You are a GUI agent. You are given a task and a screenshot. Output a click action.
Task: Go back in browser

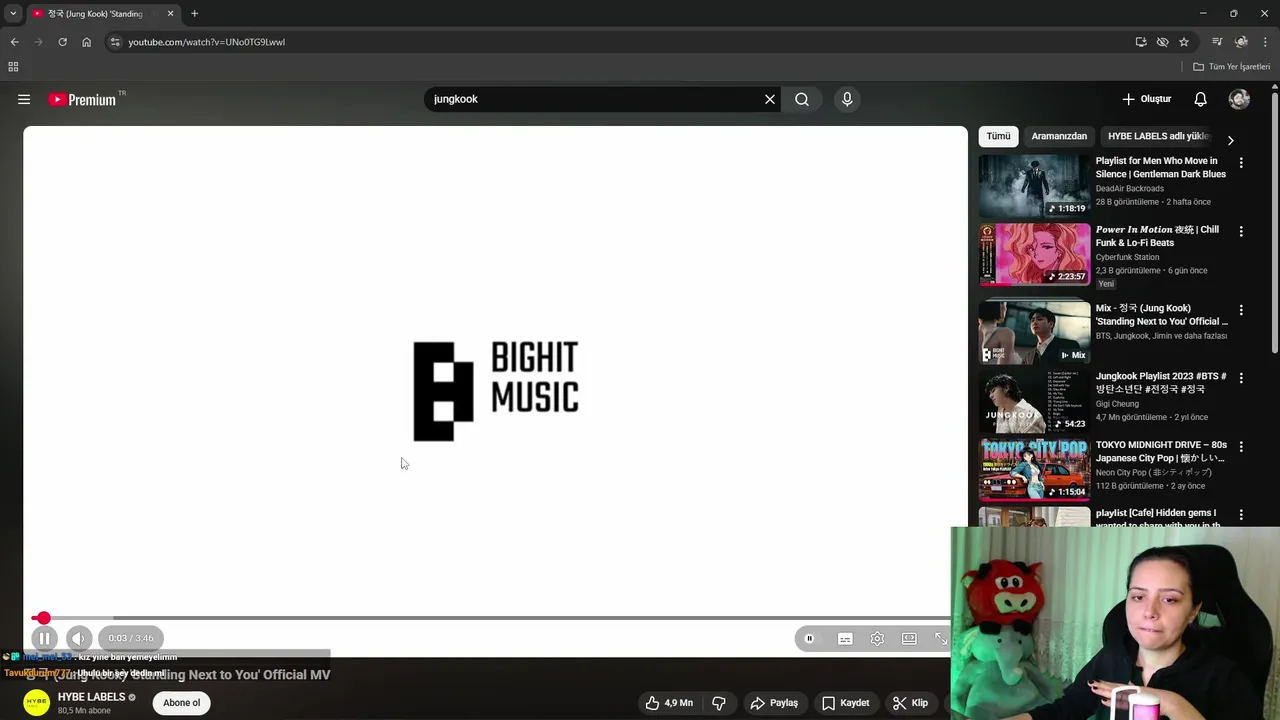pyautogui.click(x=14, y=42)
